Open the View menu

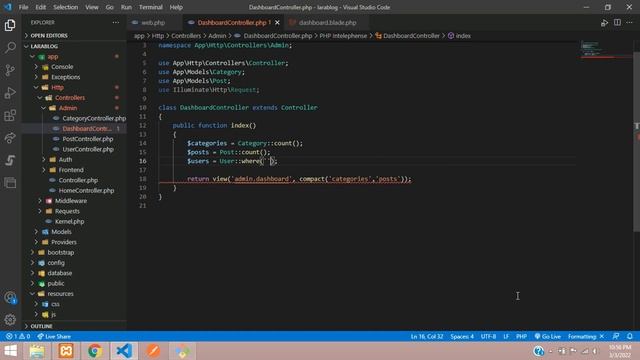coord(91,7)
